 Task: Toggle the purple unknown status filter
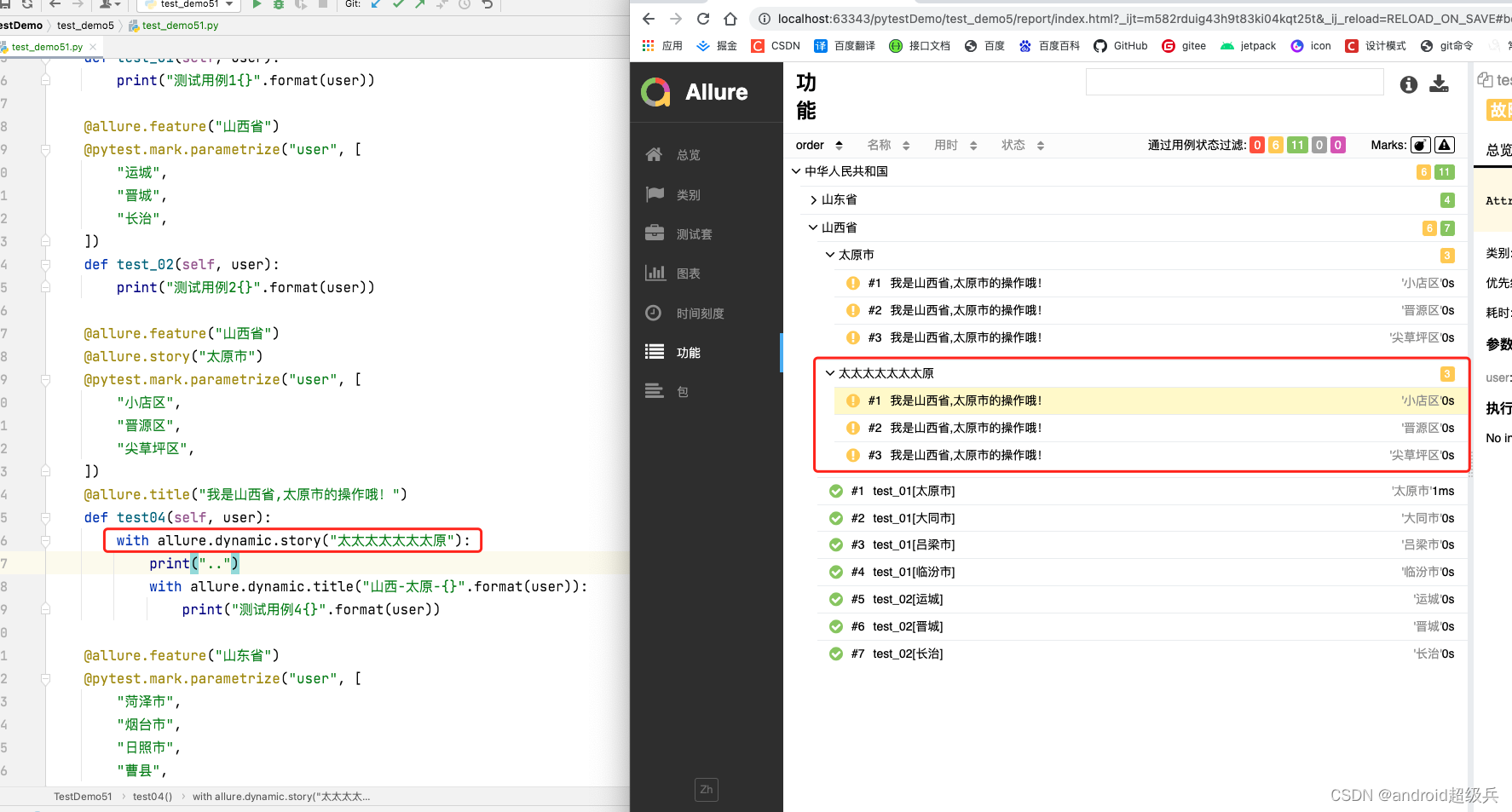click(1338, 145)
